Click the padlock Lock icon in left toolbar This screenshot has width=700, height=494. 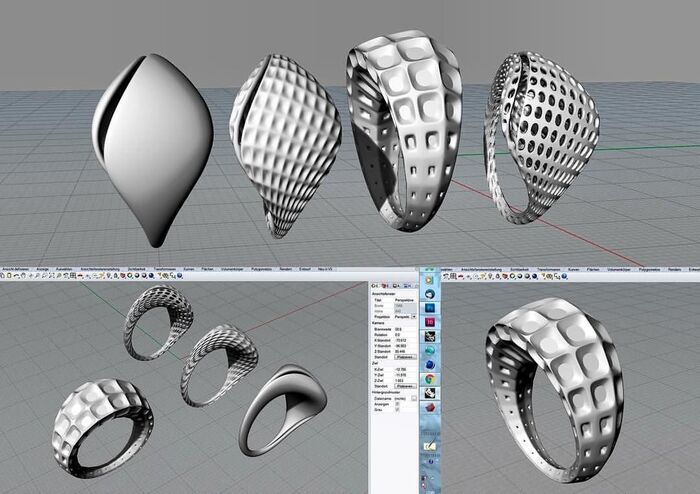(x=116, y=276)
